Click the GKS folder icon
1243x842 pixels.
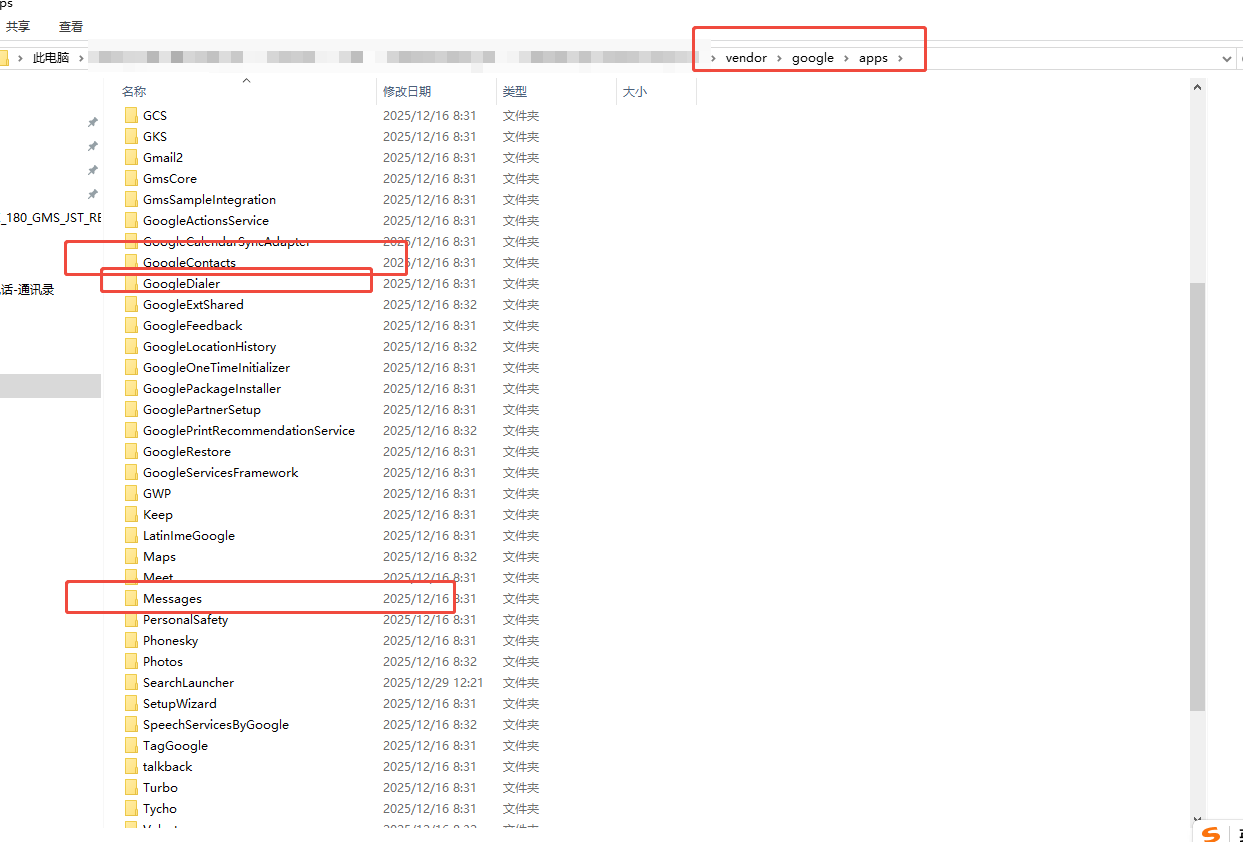[x=131, y=136]
